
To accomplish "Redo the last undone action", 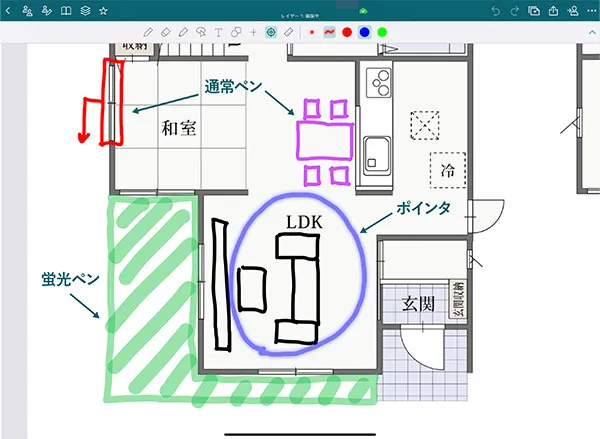I will click(x=515, y=11).
